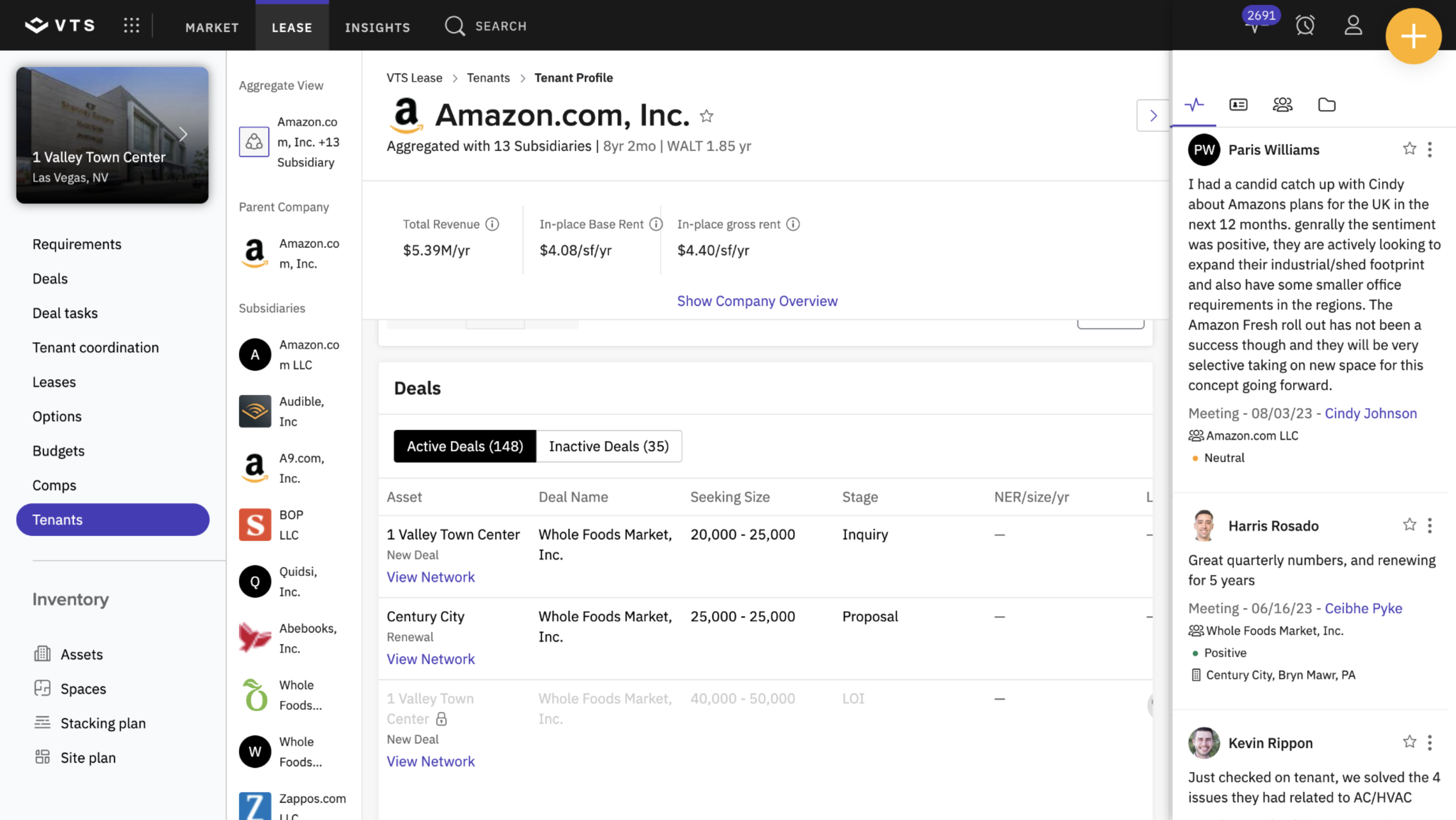This screenshot has height=820, width=1456.
Task: Show In-place Base Rent info icon
Action: tap(656, 225)
